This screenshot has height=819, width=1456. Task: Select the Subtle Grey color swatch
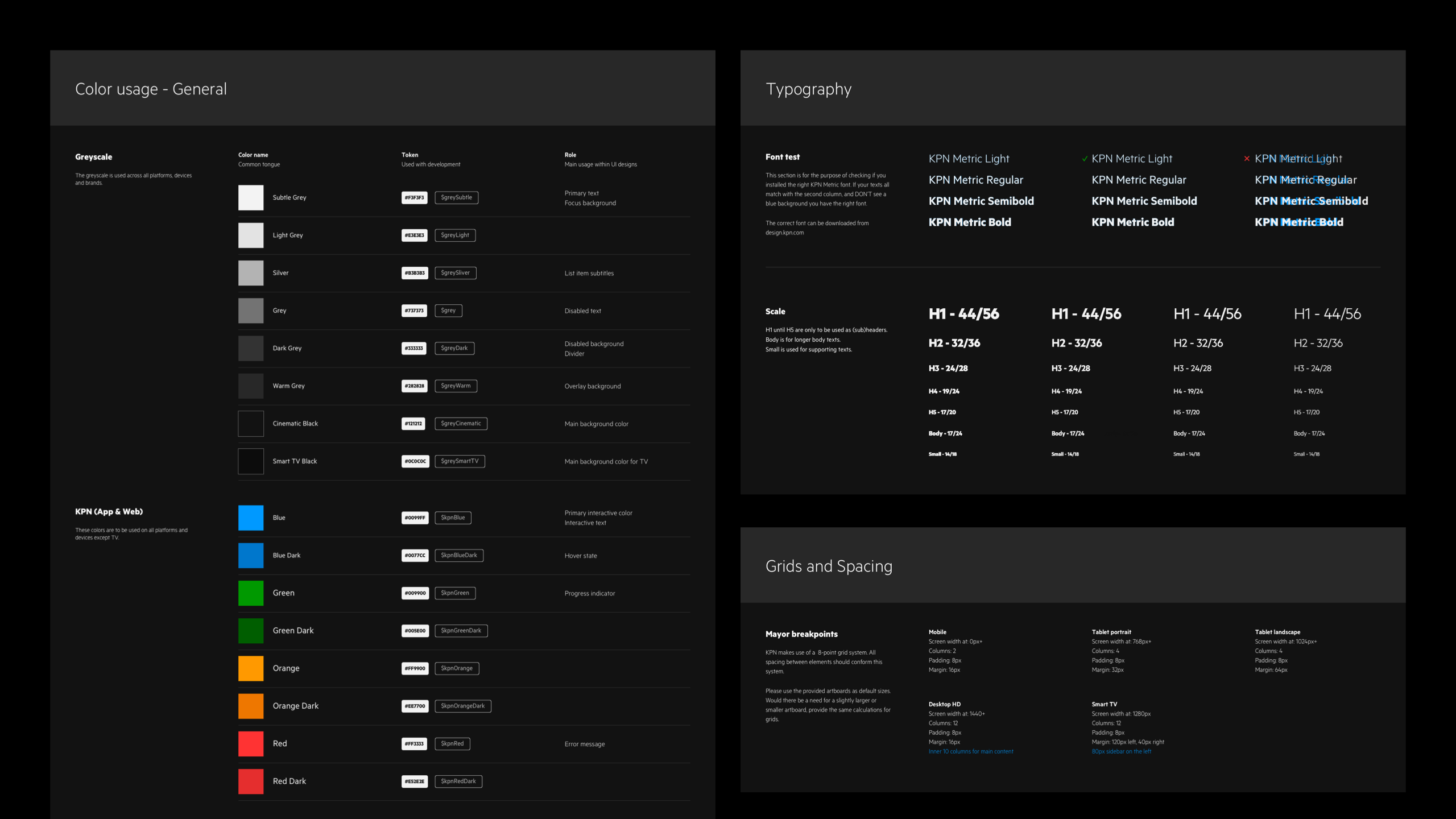251,197
